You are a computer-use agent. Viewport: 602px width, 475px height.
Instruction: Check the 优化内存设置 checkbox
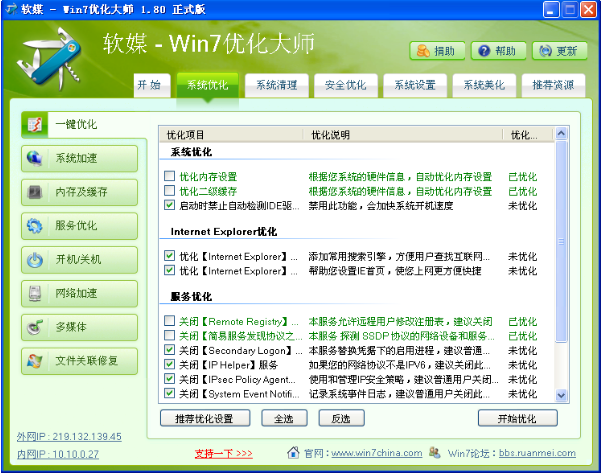[x=169, y=176]
